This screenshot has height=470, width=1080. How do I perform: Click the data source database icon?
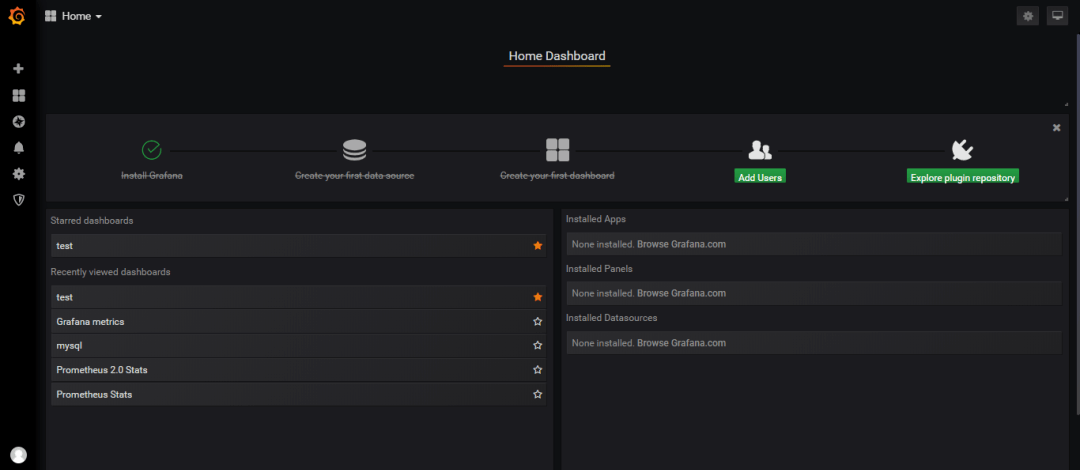point(355,150)
